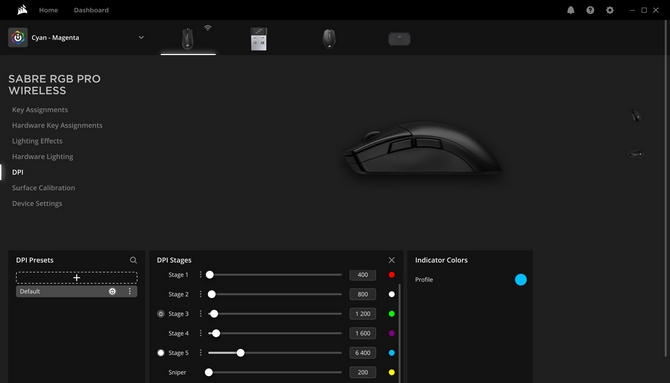The height and width of the screenshot is (383, 670).
Task: Click the Stage 1 DPI slider handle
Action: 210,275
